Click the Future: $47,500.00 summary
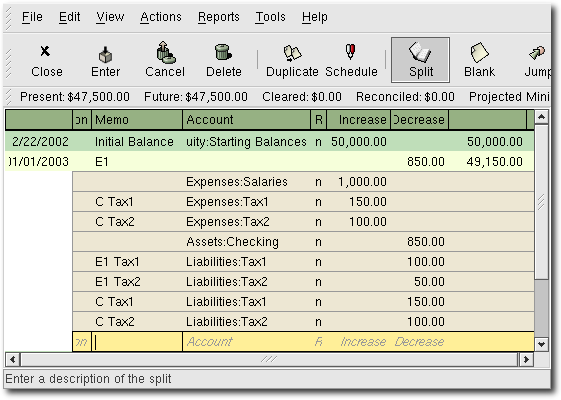The height and width of the screenshot is (400, 561). coord(196,97)
